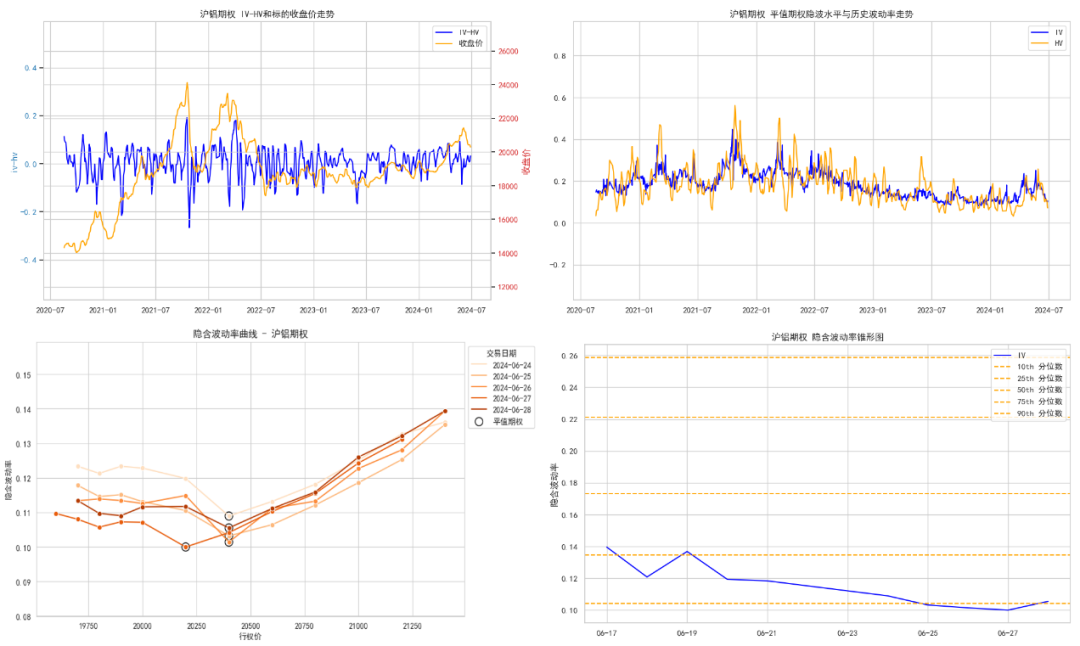Click "2022-07" on the IV-HV chart axis
The width and height of the screenshot is (1080, 646).
[260, 311]
